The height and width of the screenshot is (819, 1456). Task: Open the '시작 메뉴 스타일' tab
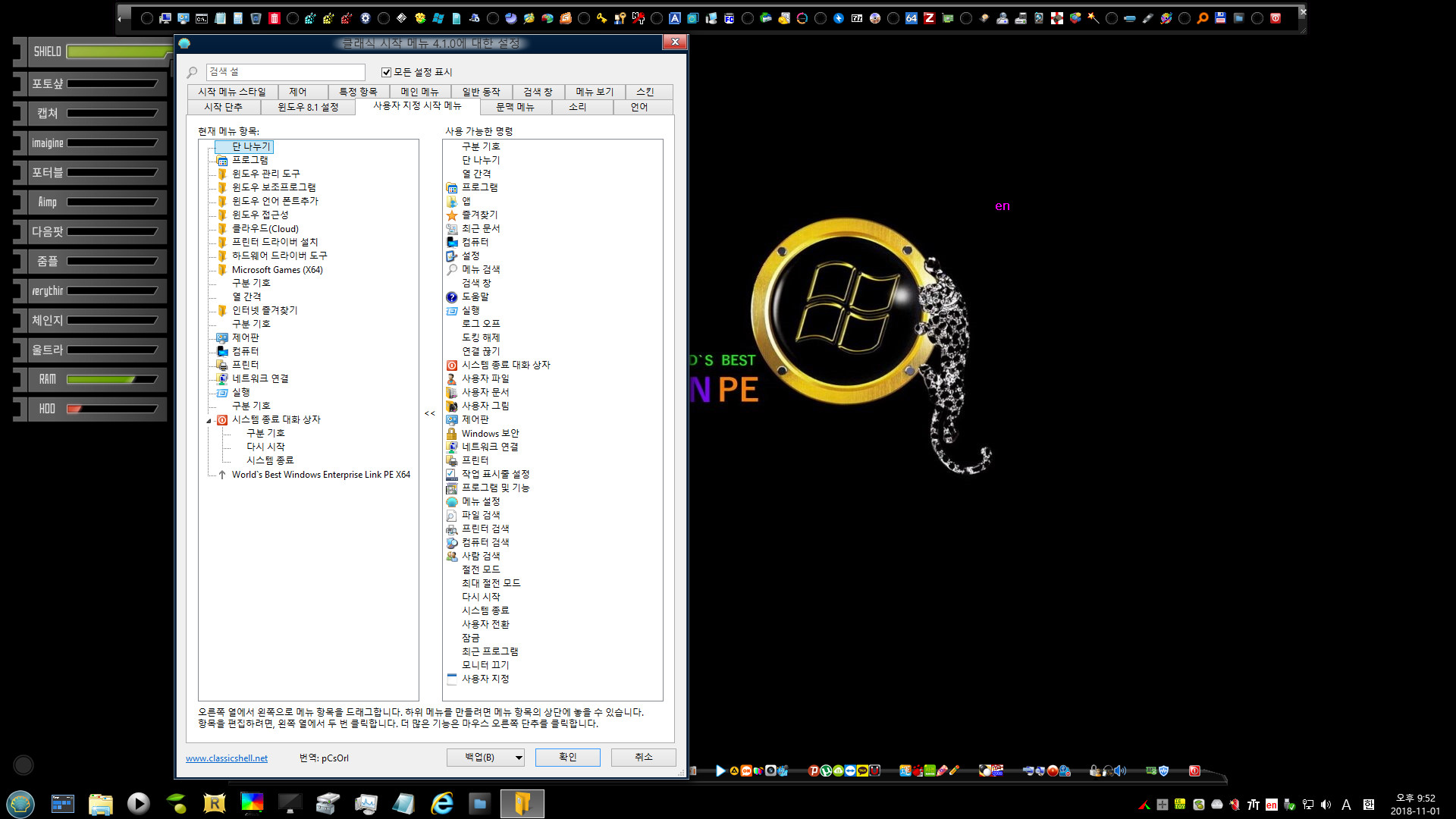(x=231, y=92)
